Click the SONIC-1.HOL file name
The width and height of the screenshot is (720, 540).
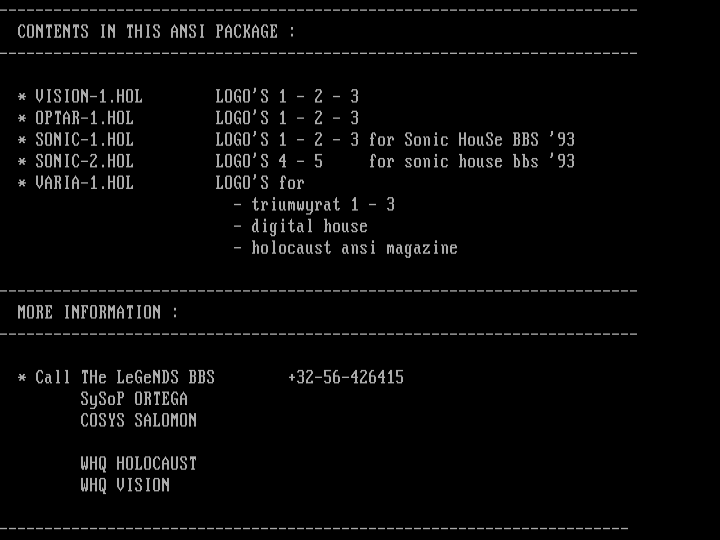coord(84,140)
